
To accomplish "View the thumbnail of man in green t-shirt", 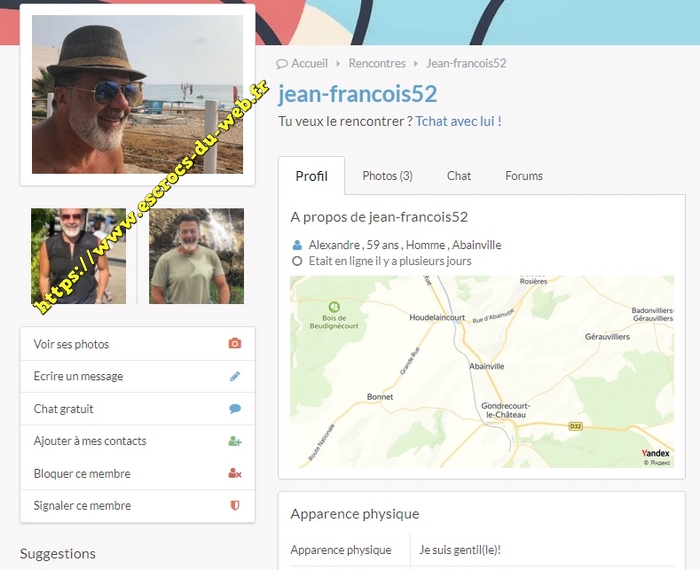I will click(x=196, y=256).
